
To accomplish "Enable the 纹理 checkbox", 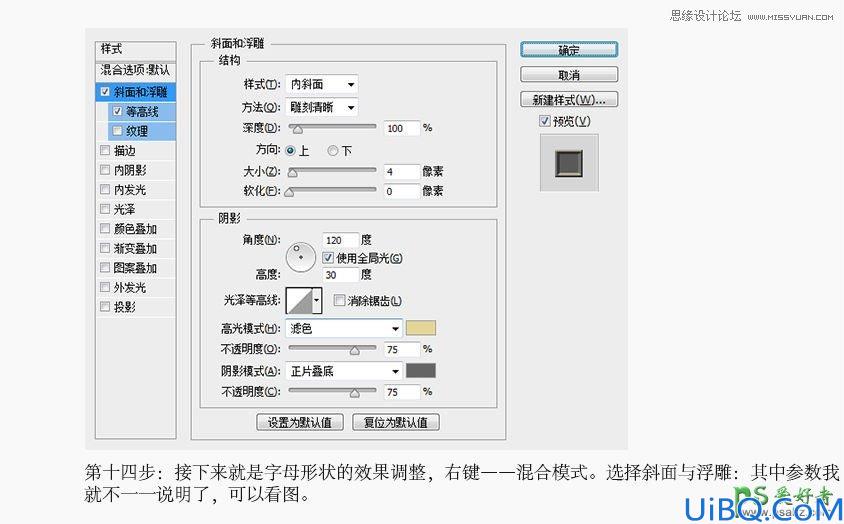I will (117, 131).
